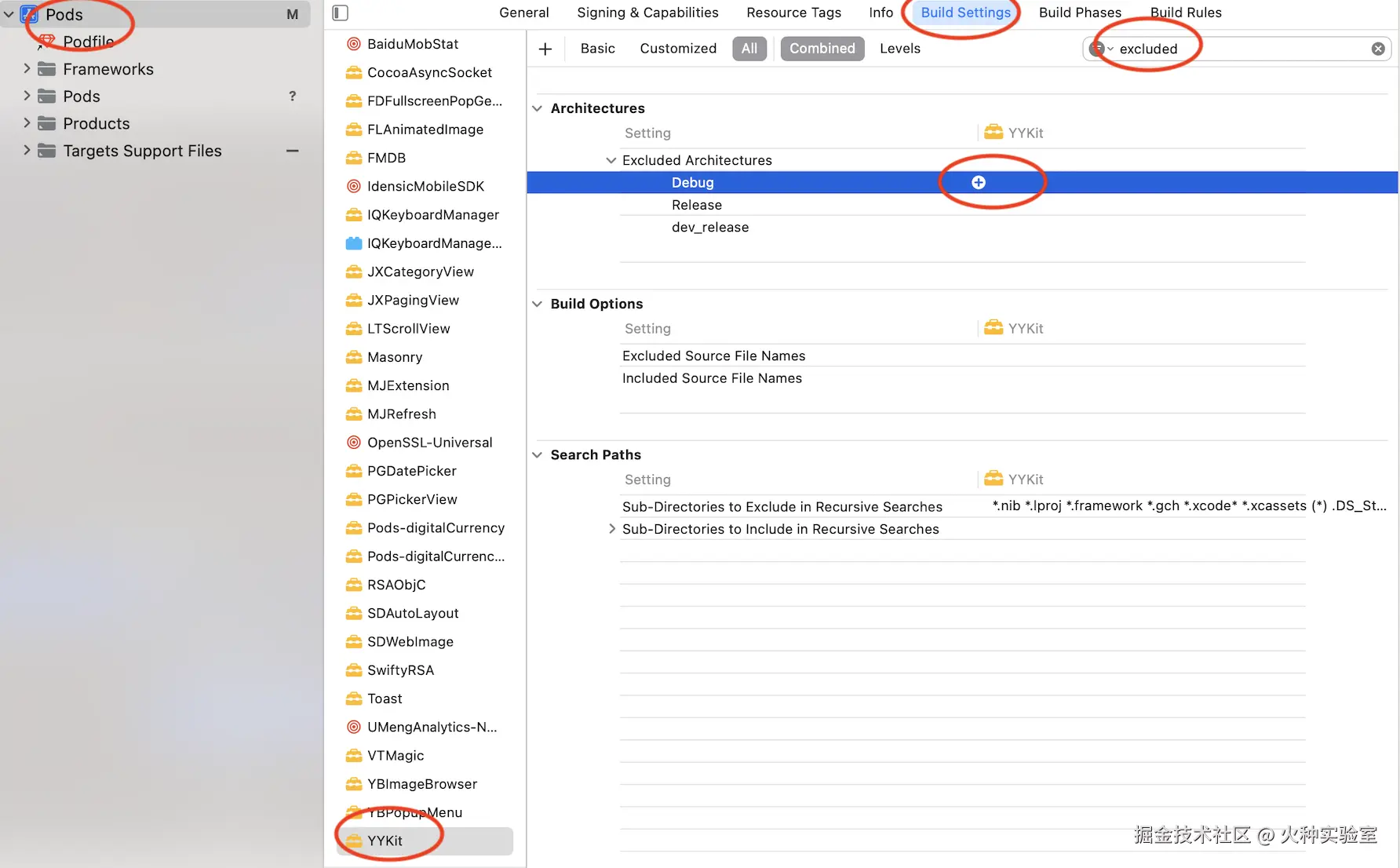Screen dimensions: 1400x868
Task: Select the Podfile in the navigator
Action: pyautogui.click(x=89, y=42)
